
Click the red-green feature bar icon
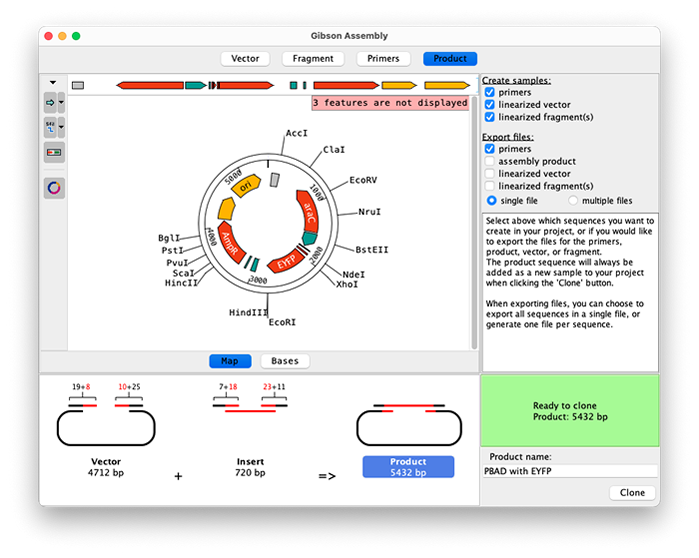pos(54,152)
